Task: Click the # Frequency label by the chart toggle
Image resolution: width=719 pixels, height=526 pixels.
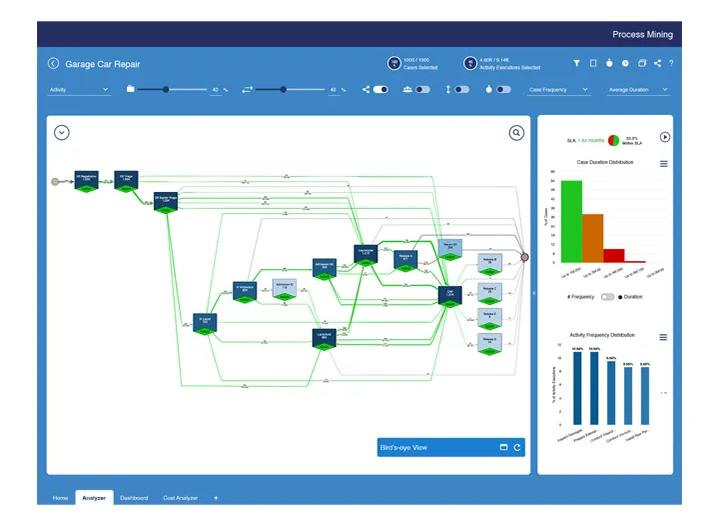Action: tap(580, 297)
